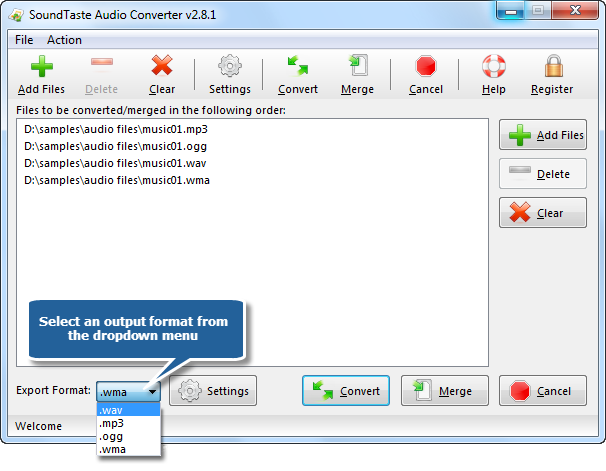This screenshot has height=471, width=606.
Task: Start conversion with the toolbar Convert icon
Action: pyautogui.click(x=298, y=65)
